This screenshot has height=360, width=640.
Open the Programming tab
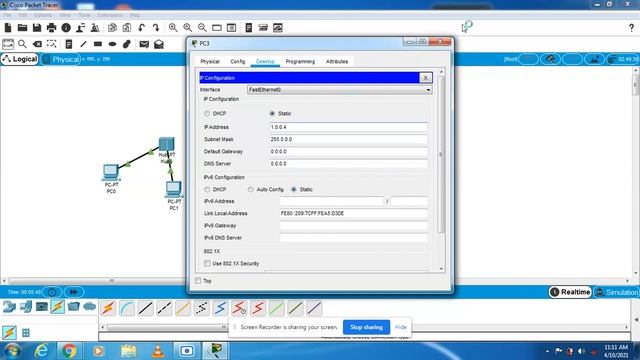click(300, 62)
